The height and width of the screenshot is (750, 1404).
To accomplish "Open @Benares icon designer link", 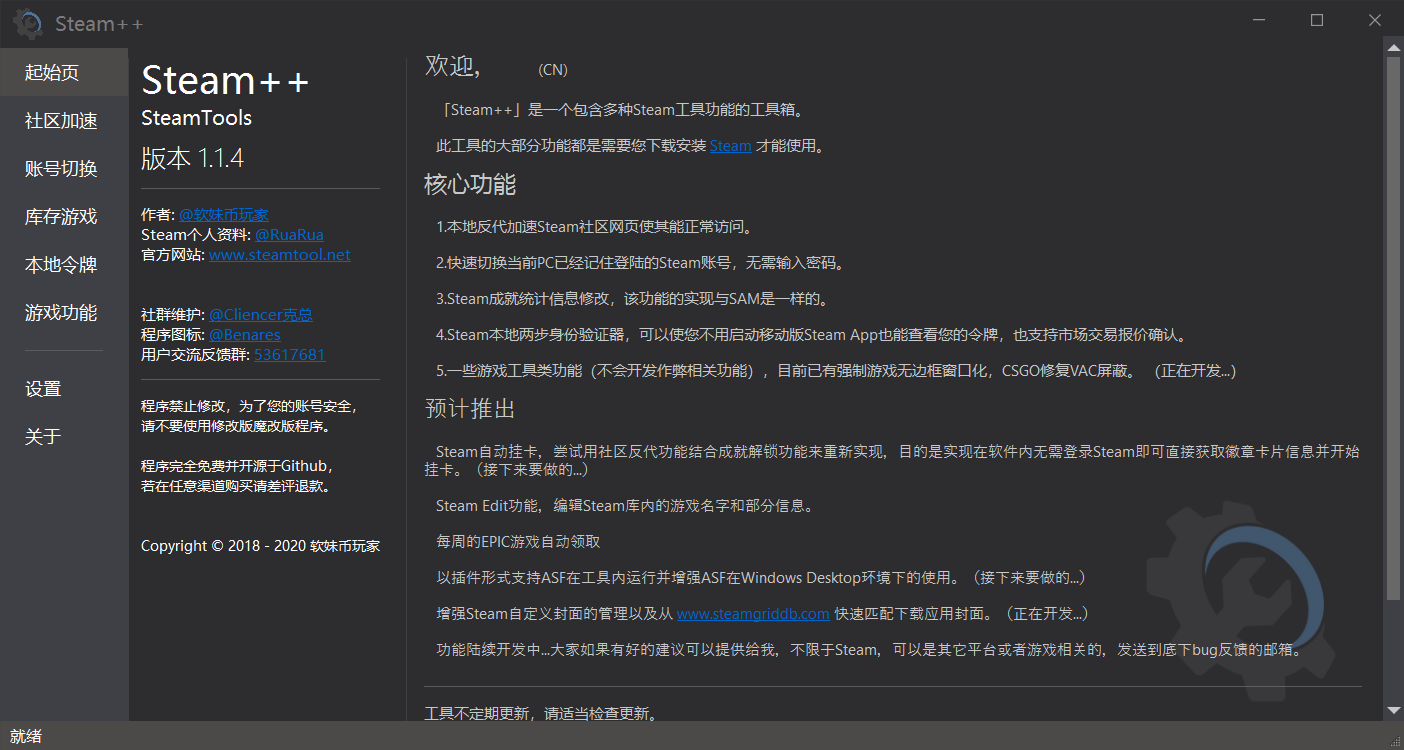I will pyautogui.click(x=245, y=335).
